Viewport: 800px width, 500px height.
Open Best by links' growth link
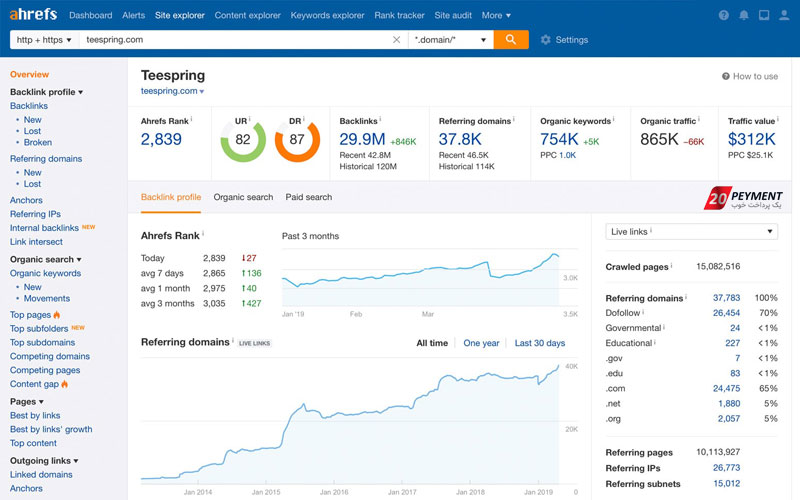[51, 429]
